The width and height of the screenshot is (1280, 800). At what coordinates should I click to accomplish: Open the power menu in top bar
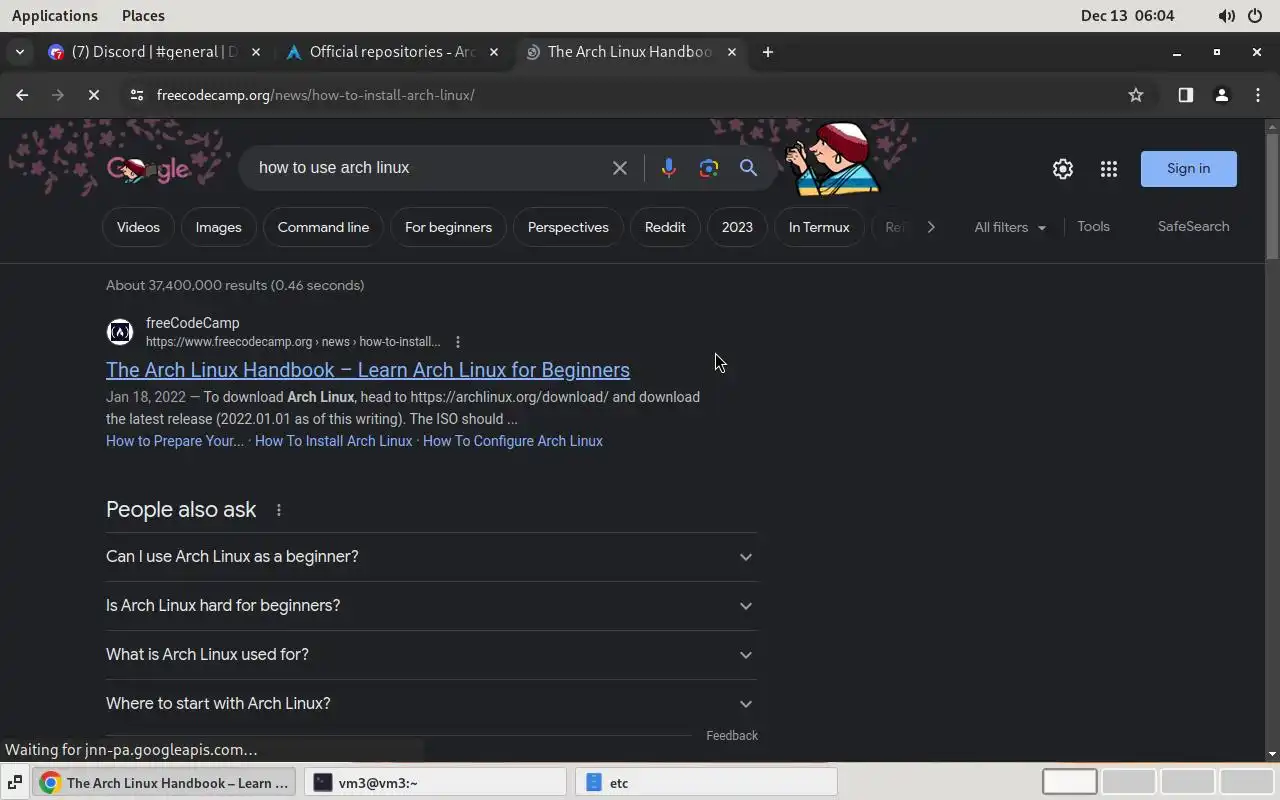pyautogui.click(x=1255, y=16)
